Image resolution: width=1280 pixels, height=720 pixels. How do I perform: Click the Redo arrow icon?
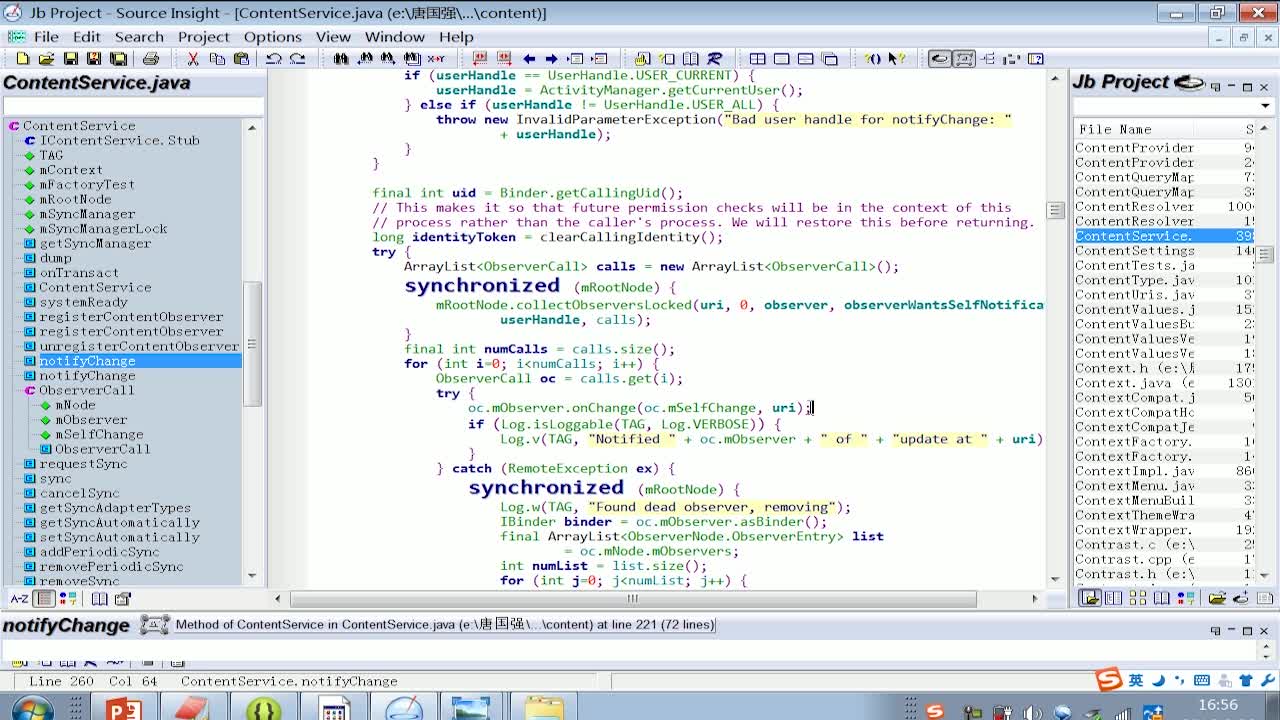(297, 59)
